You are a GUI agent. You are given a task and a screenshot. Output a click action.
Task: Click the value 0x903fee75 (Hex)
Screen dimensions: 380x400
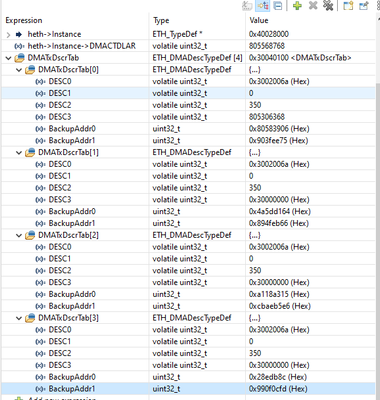click(278, 141)
